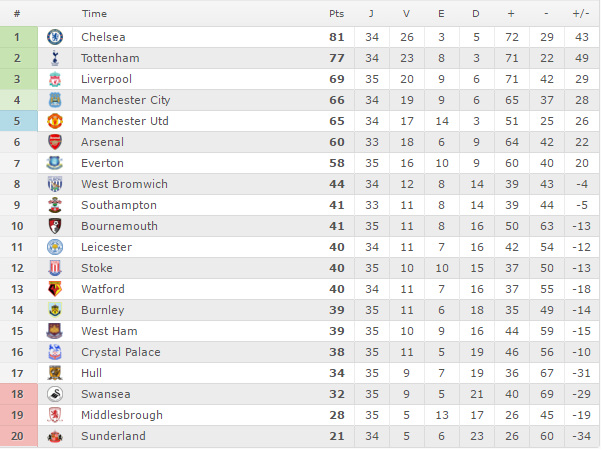Image resolution: width=601 pixels, height=449 pixels.
Task: Select the Watford crest icon
Action: click(55, 289)
